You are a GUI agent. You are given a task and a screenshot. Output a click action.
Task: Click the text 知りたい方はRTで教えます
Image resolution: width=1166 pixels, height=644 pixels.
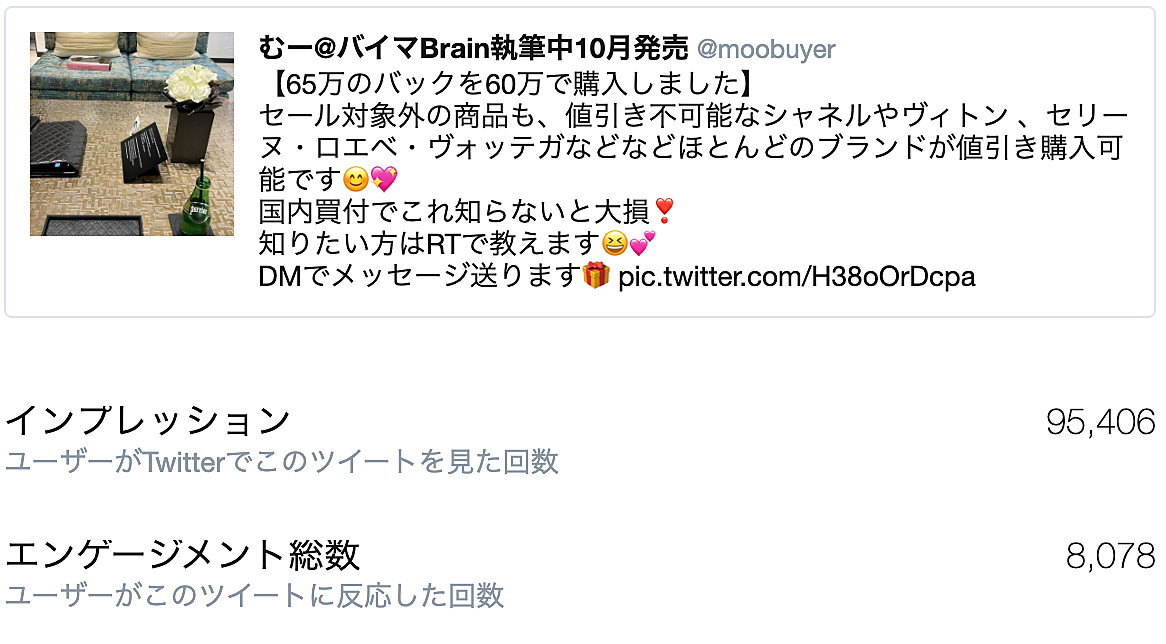[x=429, y=244]
